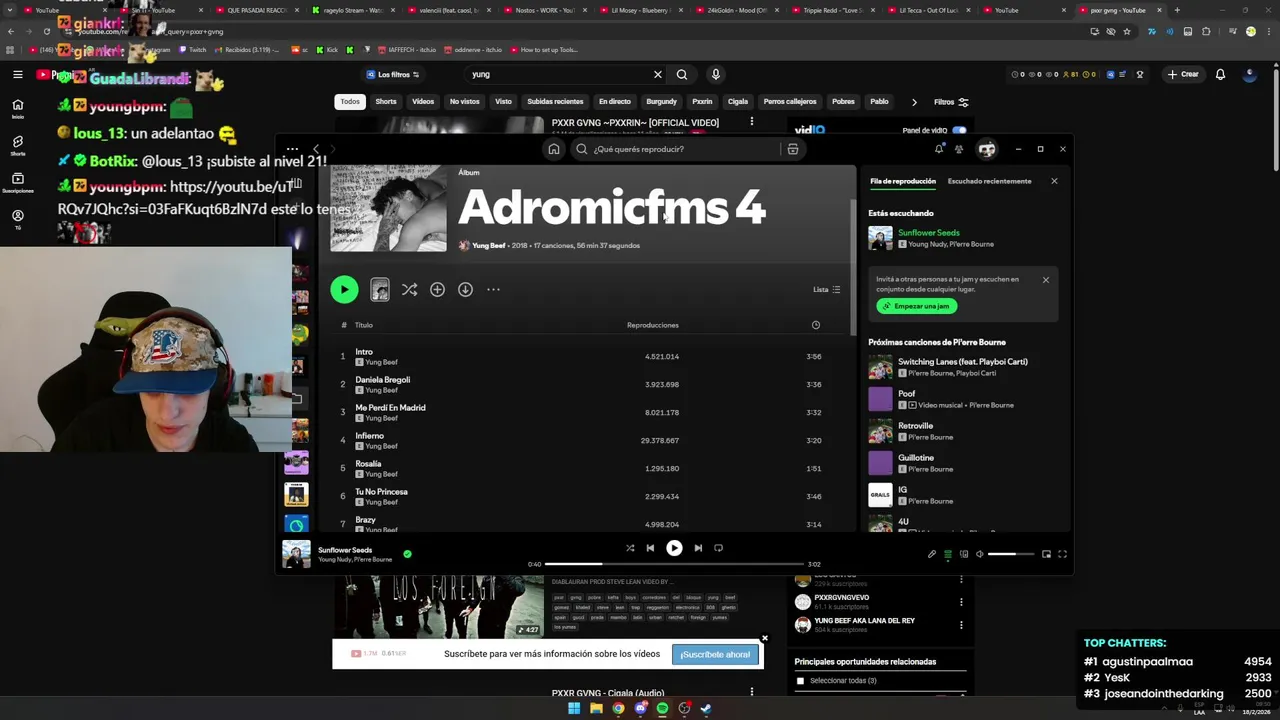Image resolution: width=1280 pixels, height=720 pixels.
Task: Open Yung Beef artist link in header
Action: [488, 245]
